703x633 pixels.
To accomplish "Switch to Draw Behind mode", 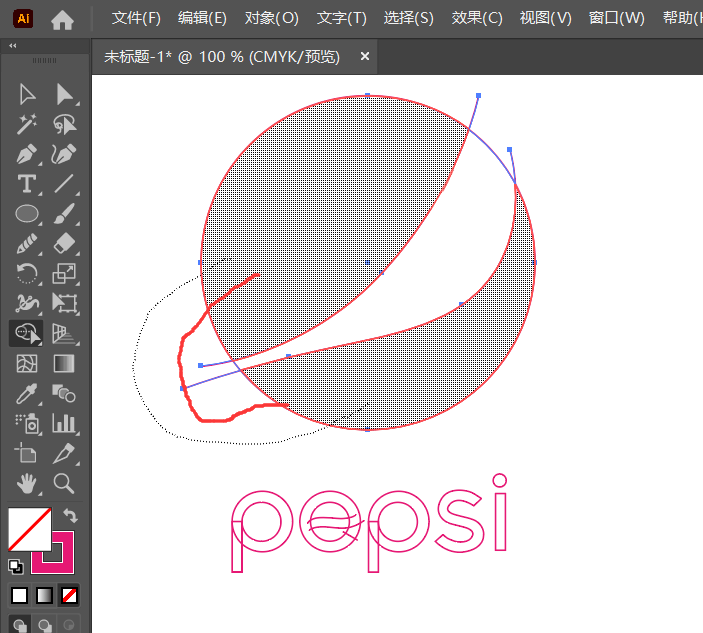I will [x=44, y=624].
